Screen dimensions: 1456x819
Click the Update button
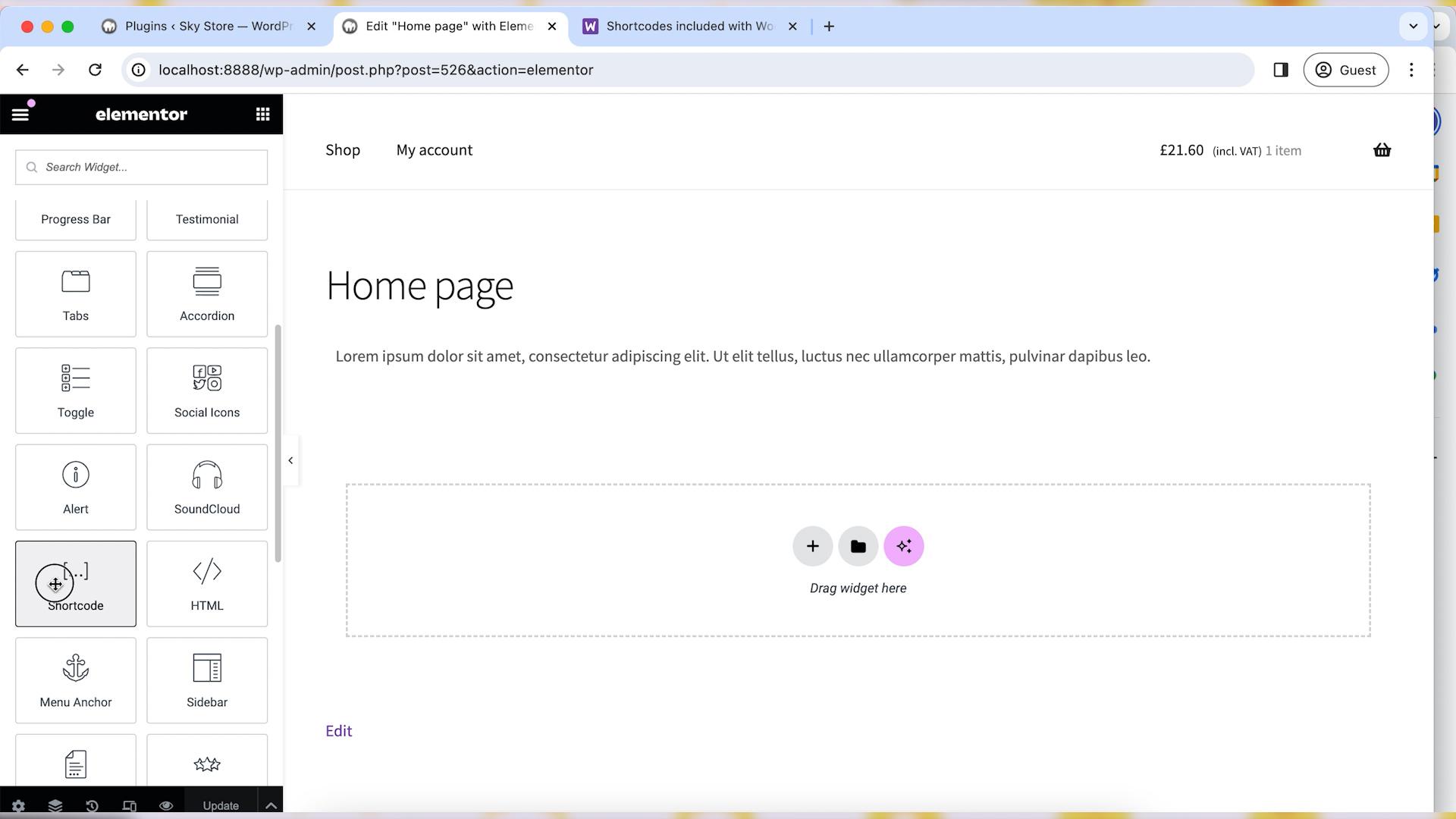pos(220,805)
